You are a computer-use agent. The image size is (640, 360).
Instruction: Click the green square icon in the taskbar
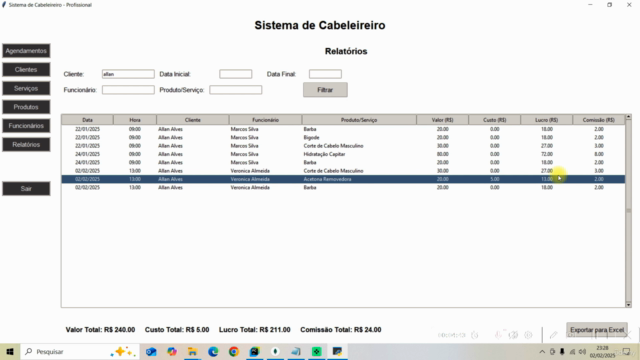pyautogui.click(x=317, y=351)
